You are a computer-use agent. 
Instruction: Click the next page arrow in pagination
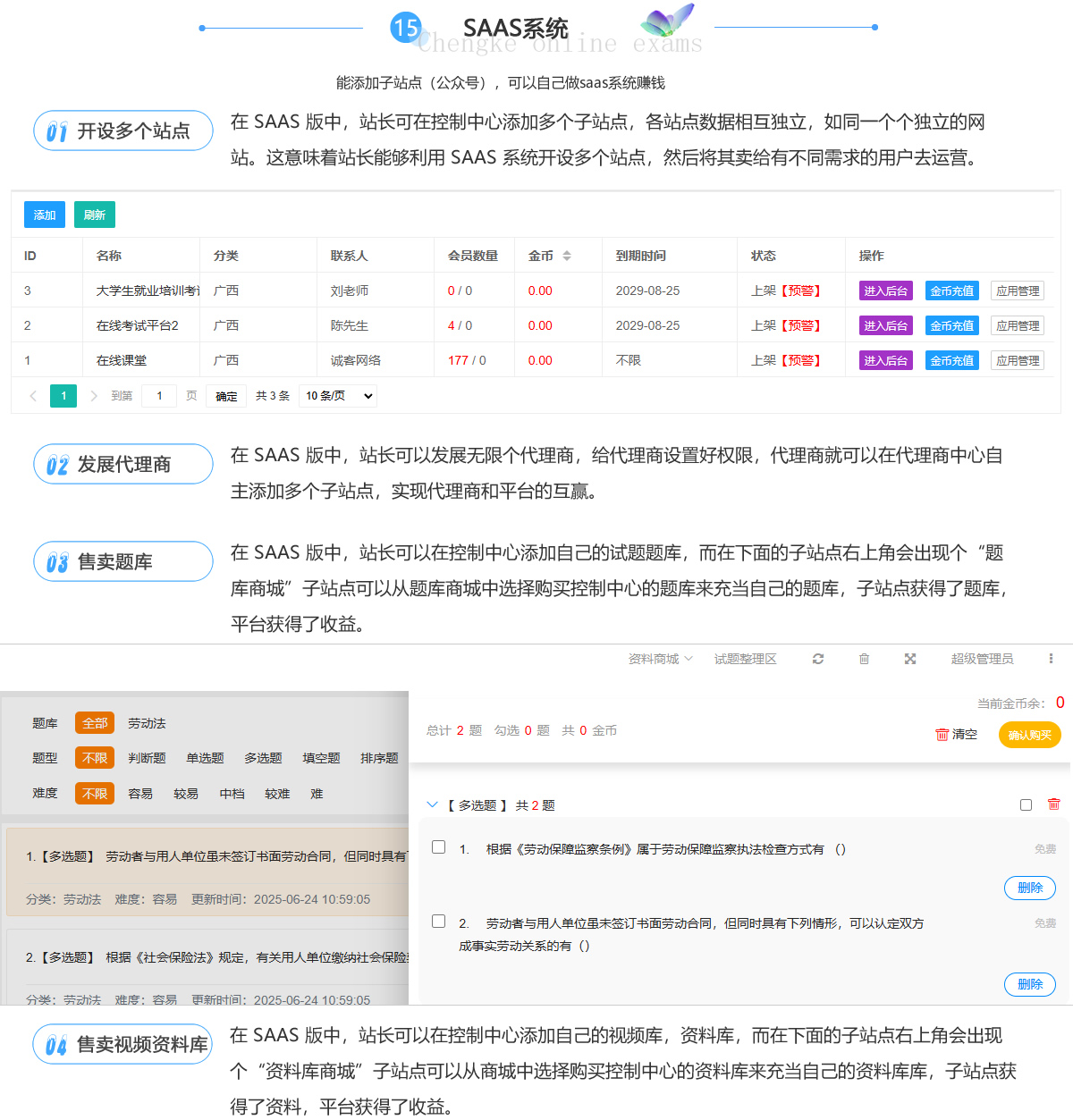pyautogui.click(x=94, y=396)
